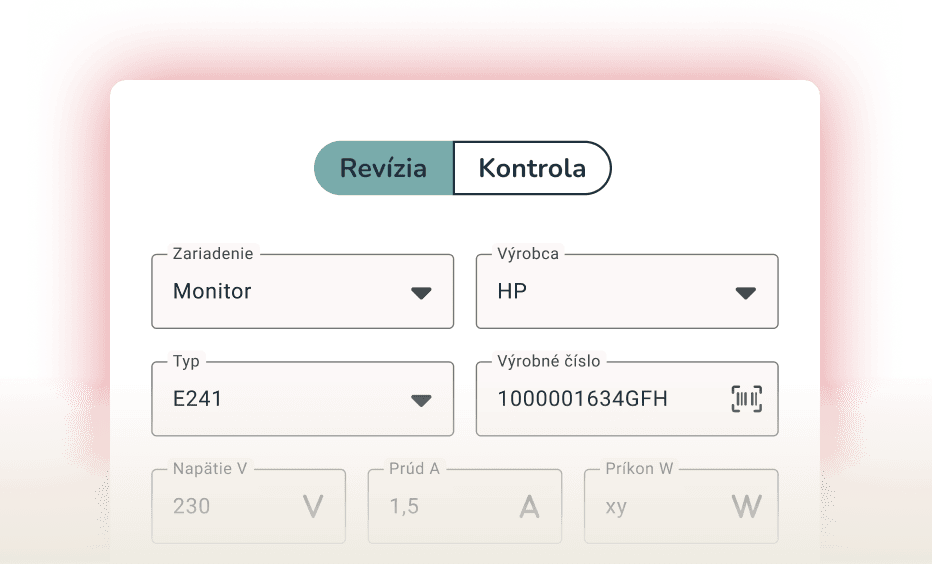Open the Zariadenie dropdown showing Monitor
932x564 pixels.
click(x=280, y=292)
